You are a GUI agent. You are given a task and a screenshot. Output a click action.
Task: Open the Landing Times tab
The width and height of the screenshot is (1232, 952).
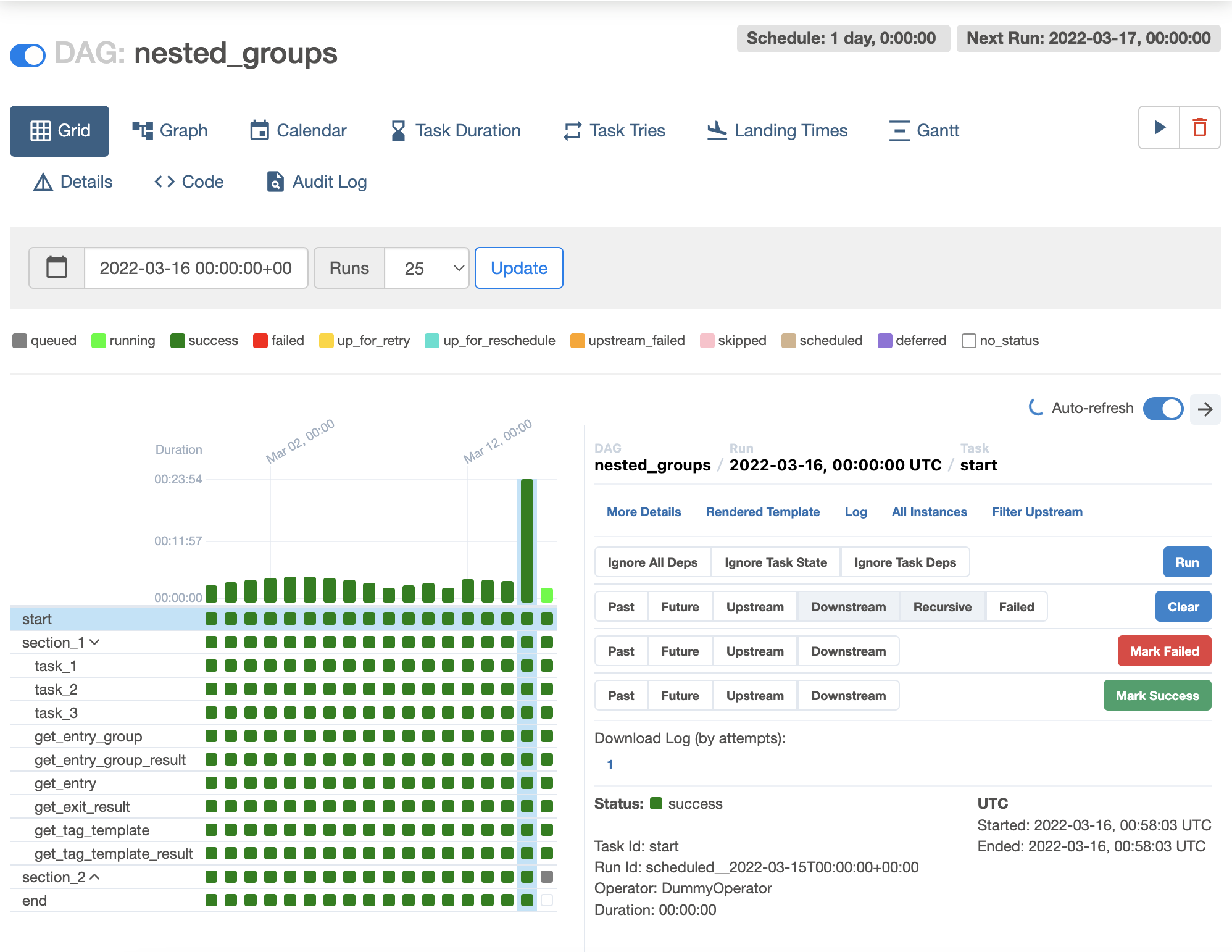(777, 130)
